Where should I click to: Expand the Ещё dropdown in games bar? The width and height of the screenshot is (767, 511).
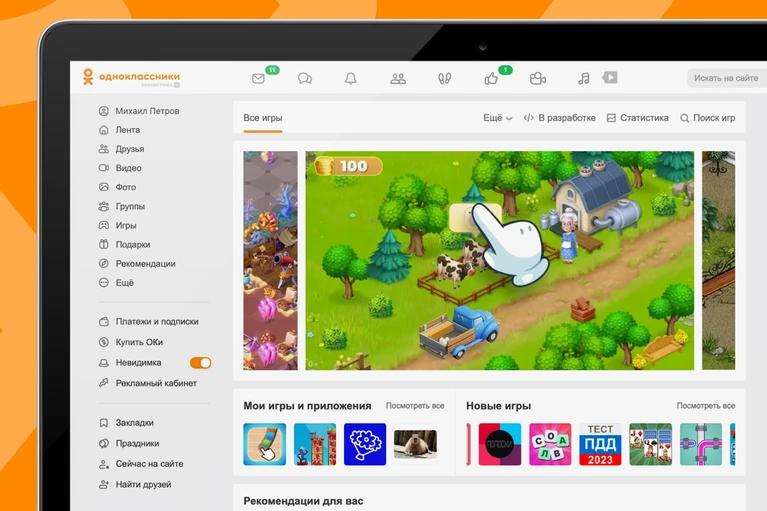pyautogui.click(x=497, y=118)
